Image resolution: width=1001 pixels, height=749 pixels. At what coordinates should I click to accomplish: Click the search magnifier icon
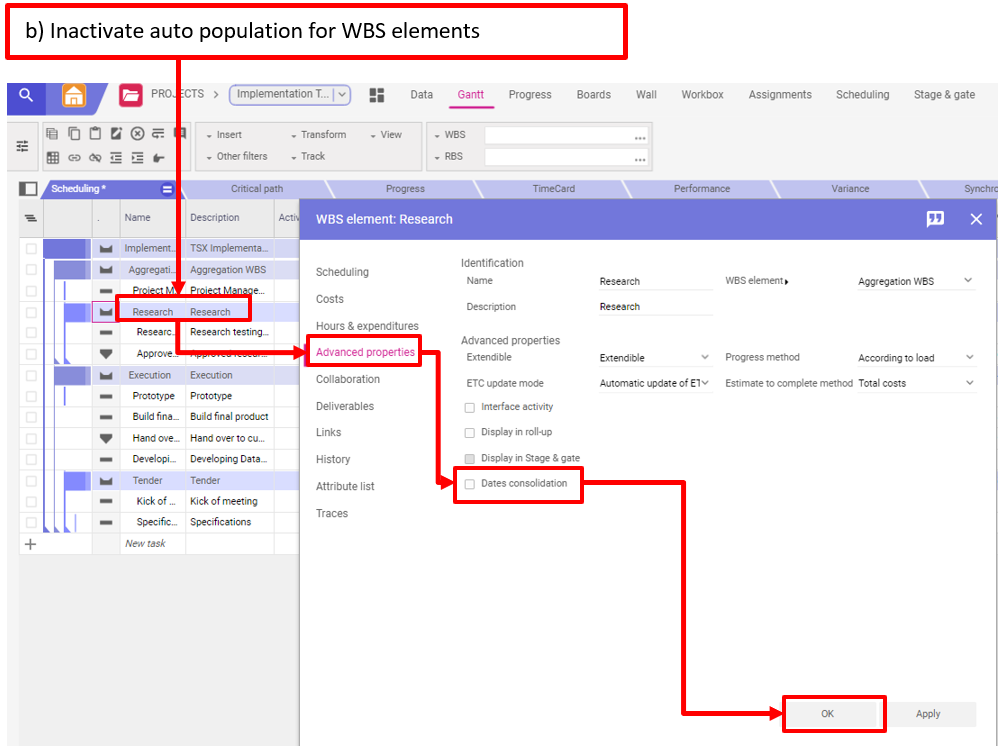tap(26, 96)
